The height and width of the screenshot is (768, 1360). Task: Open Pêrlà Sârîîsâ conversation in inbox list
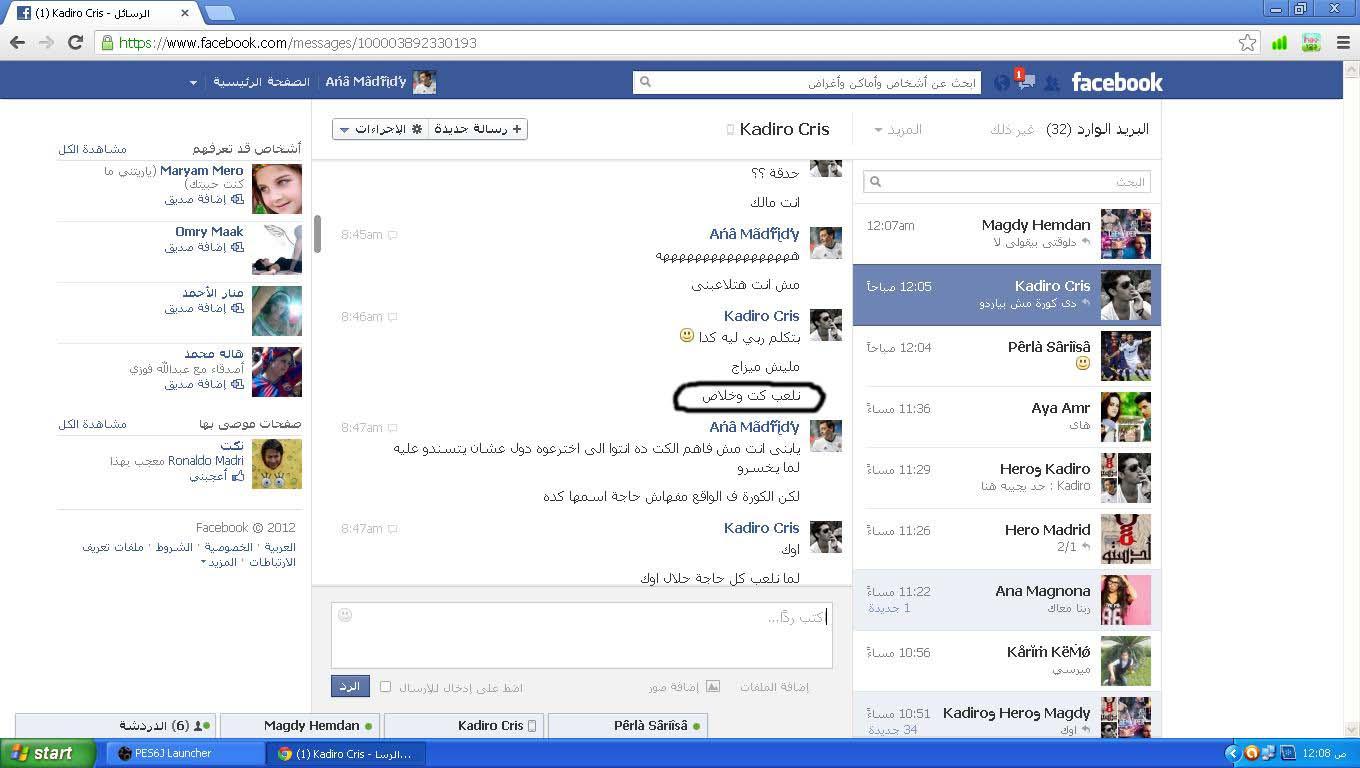(x=1007, y=356)
